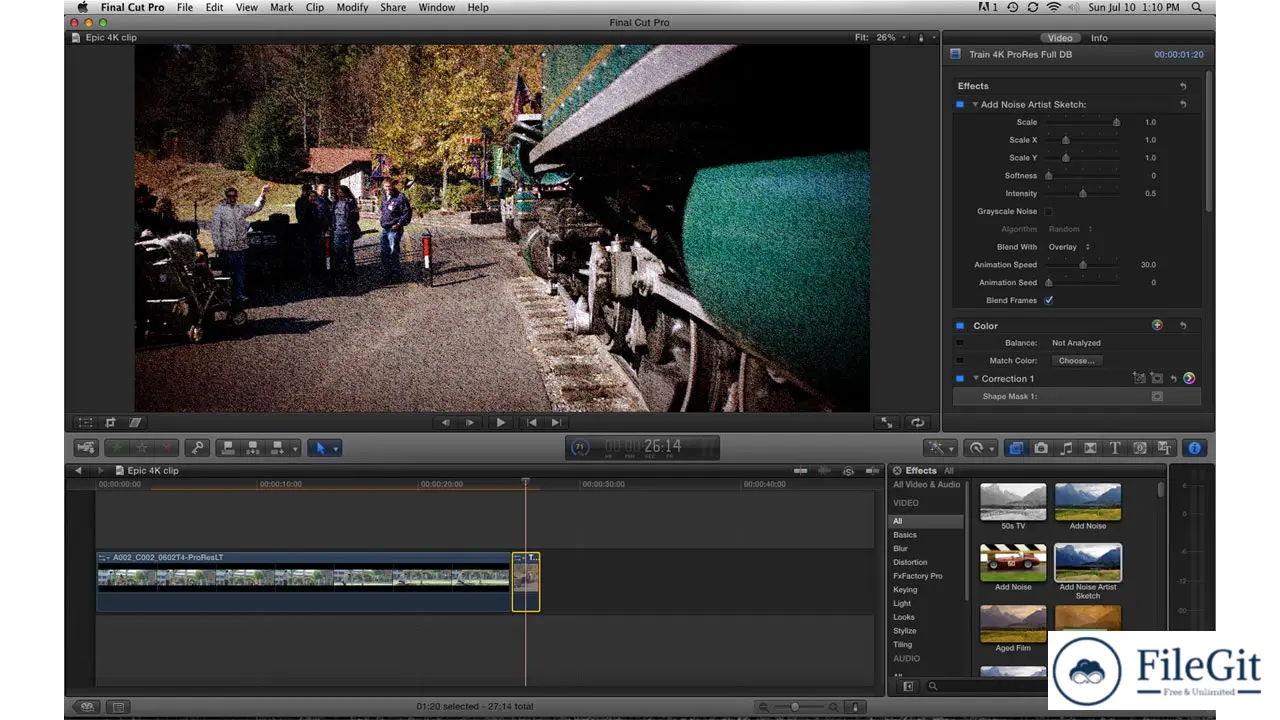Switch to the Video inspector tab
Screen dimensions: 1280x720
pos(1060,38)
